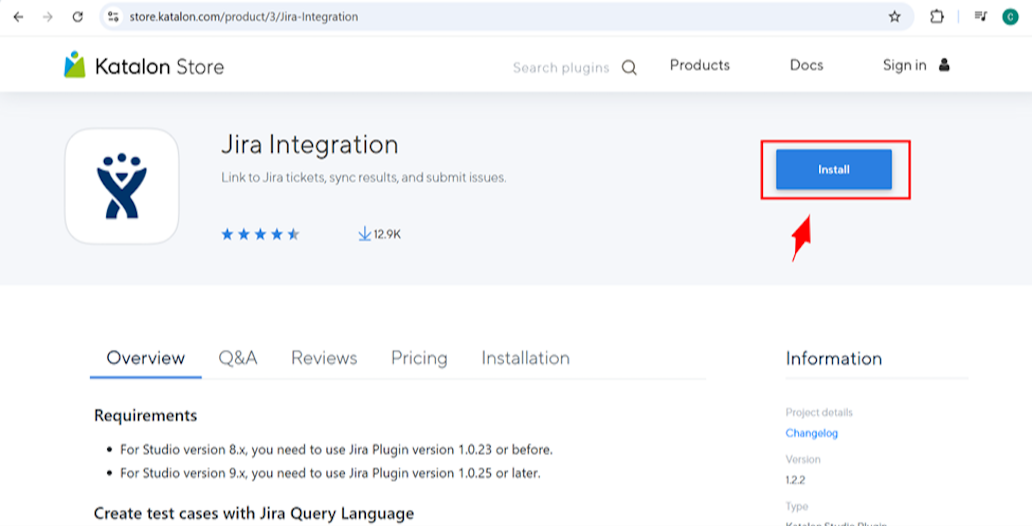Click the Information heading
This screenshot has height=526, width=1032.
point(833,359)
